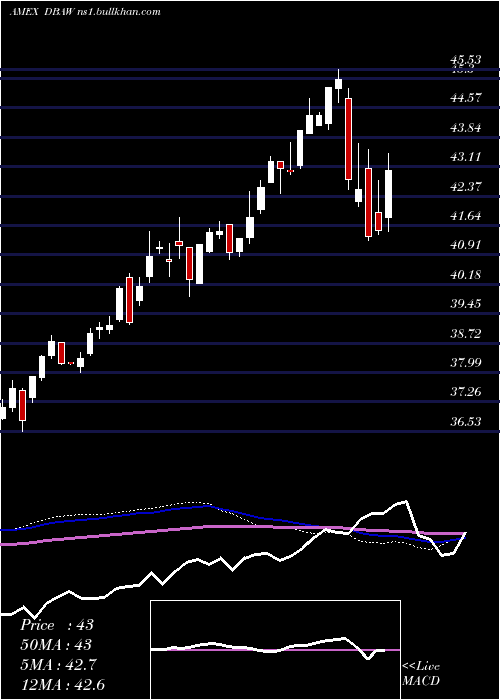
Task: Click the 42.37 price axis label
Action: click(467, 187)
